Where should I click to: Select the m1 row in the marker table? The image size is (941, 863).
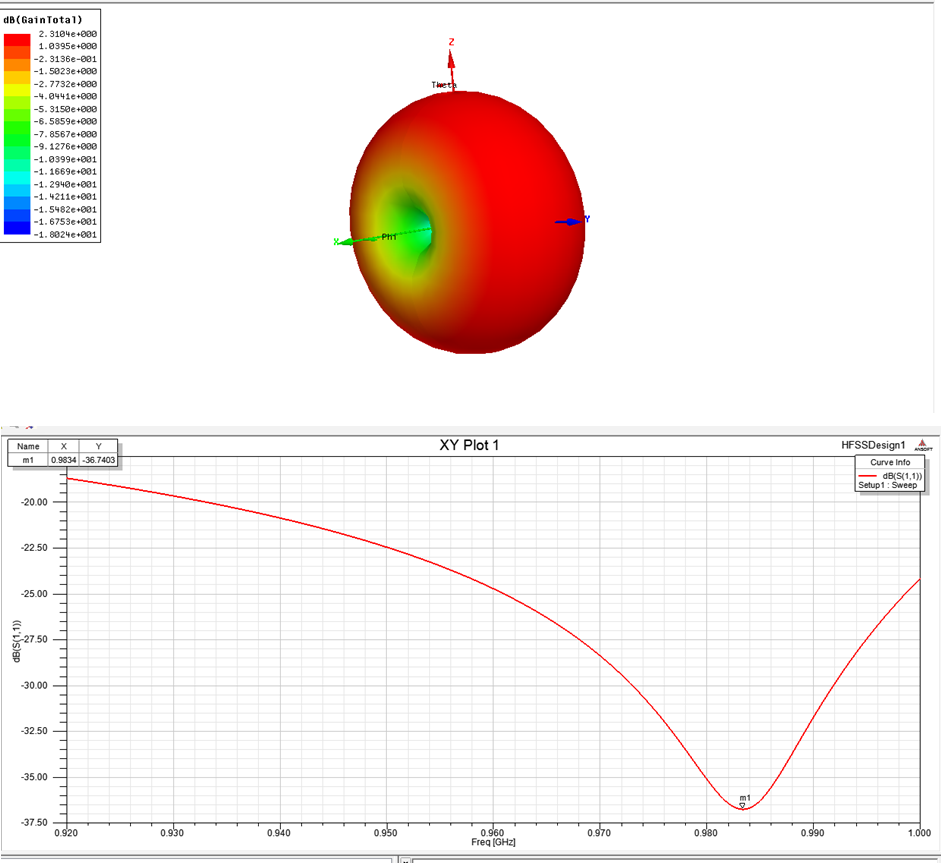[x=29, y=460]
